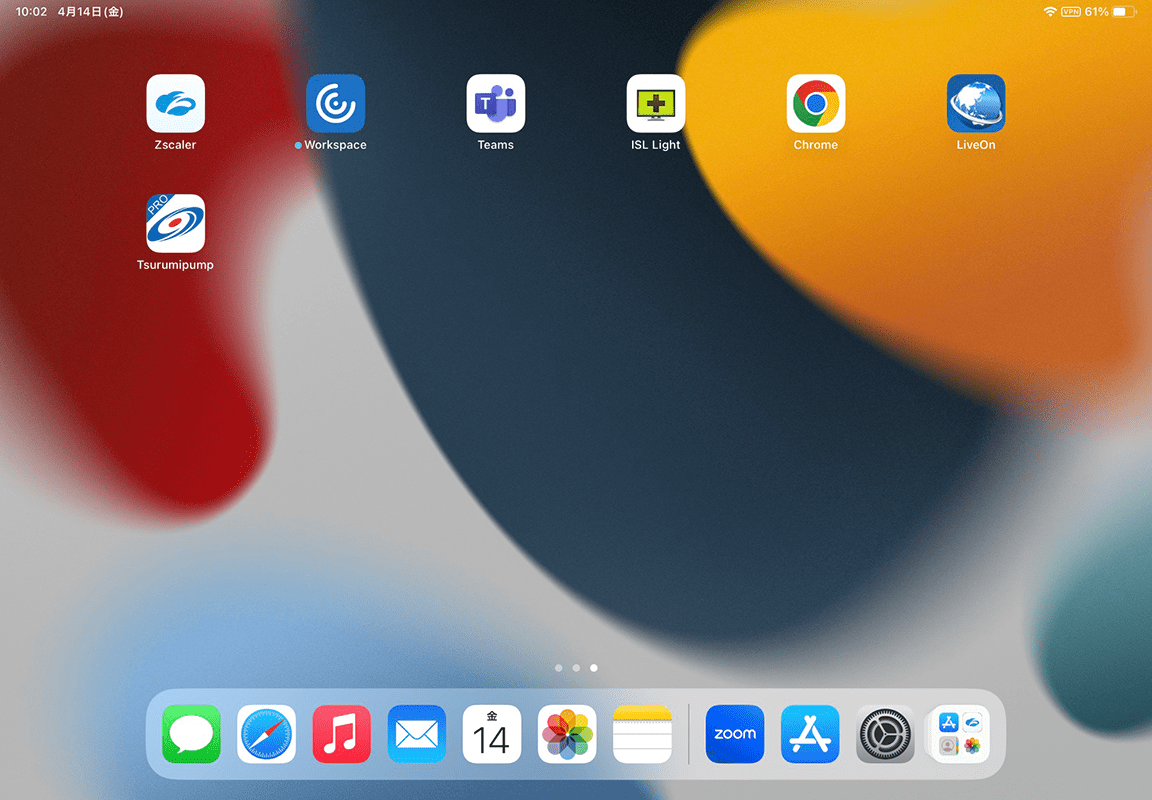The width and height of the screenshot is (1152, 800).
Task: Open Calendar showing 14 in dock
Action: click(x=492, y=734)
